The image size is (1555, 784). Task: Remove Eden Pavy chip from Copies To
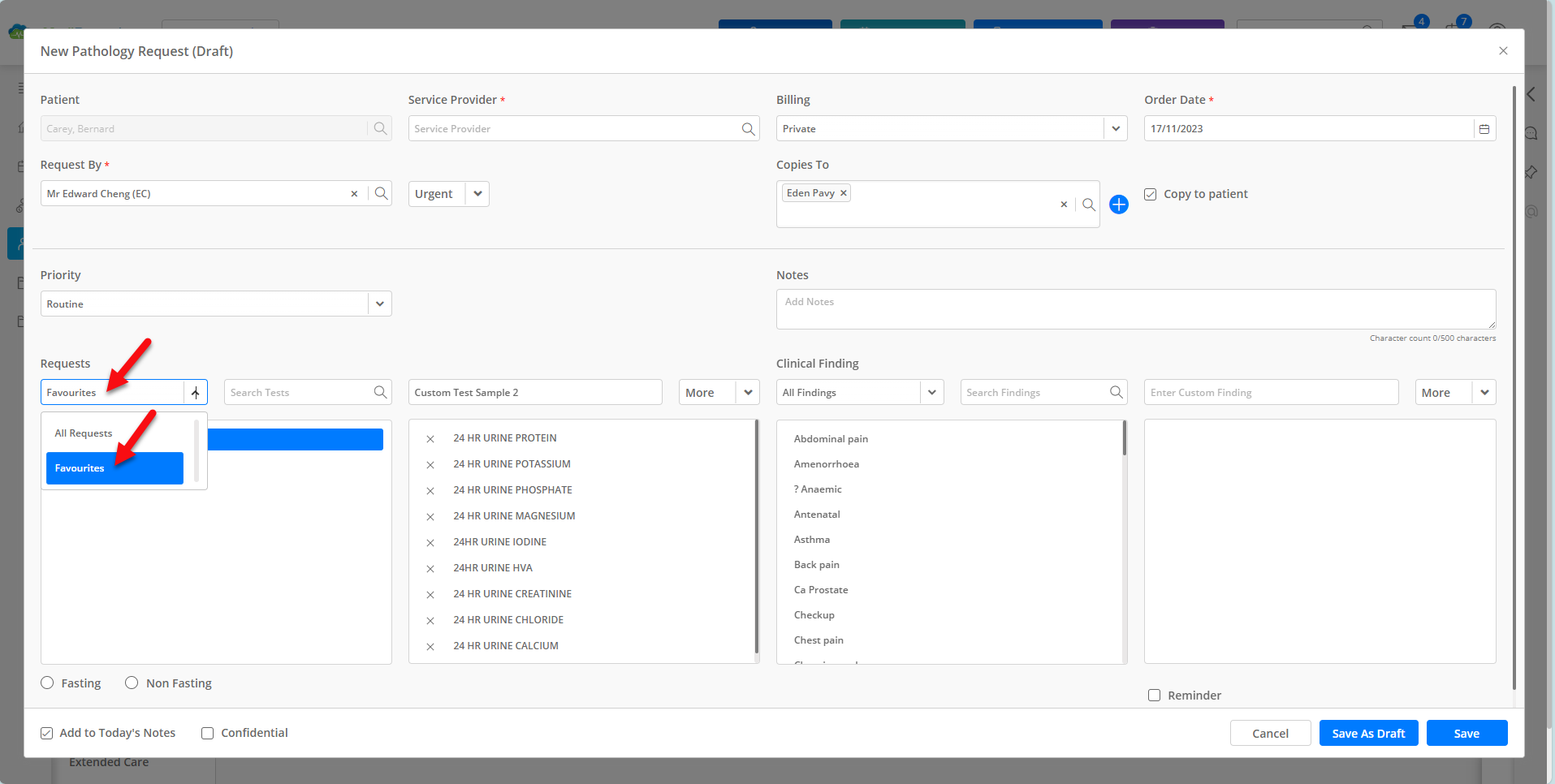click(x=844, y=192)
